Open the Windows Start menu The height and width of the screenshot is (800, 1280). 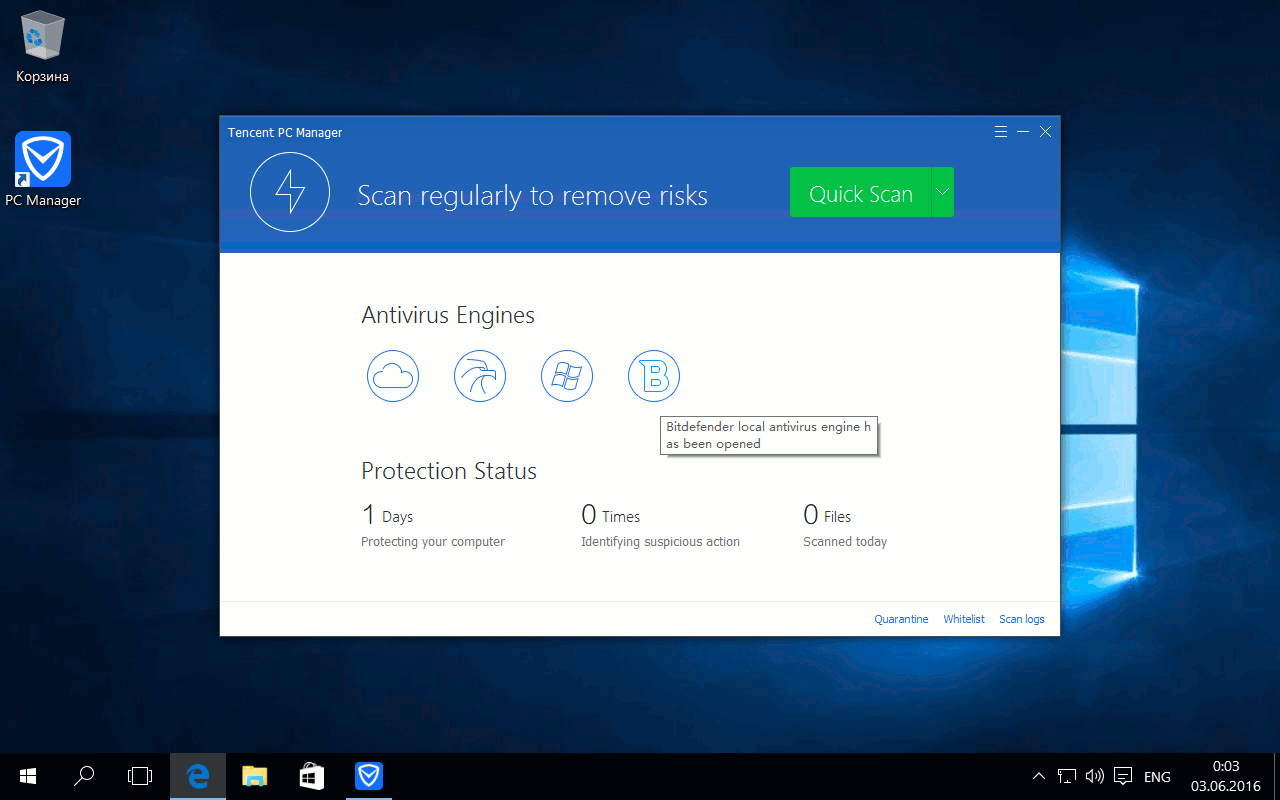point(28,776)
